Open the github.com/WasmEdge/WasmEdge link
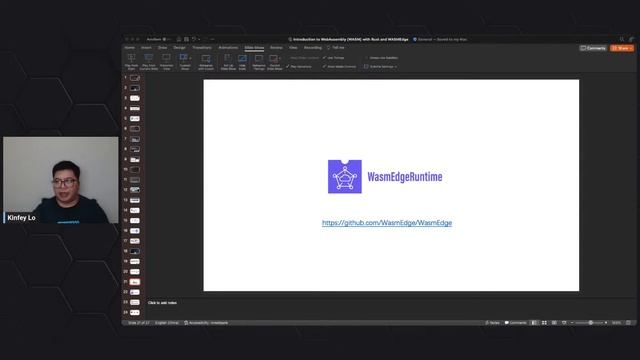Screen dimensions: 640x360 click(x=387, y=223)
